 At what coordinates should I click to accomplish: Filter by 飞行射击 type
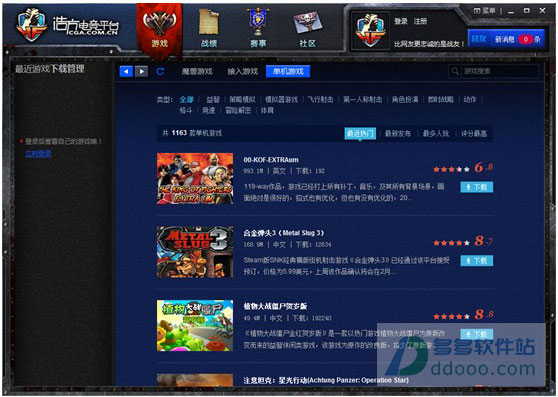[320, 100]
